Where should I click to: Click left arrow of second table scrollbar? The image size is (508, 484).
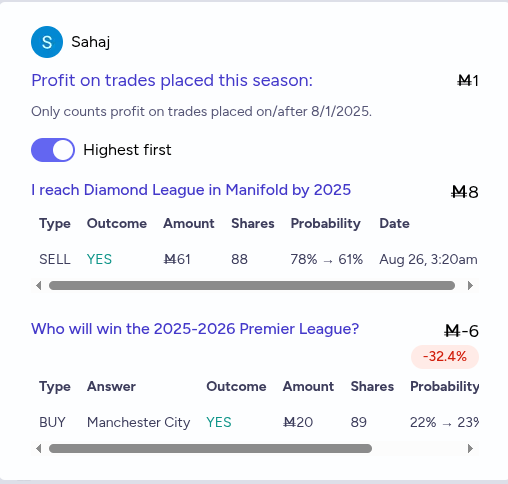(39, 449)
